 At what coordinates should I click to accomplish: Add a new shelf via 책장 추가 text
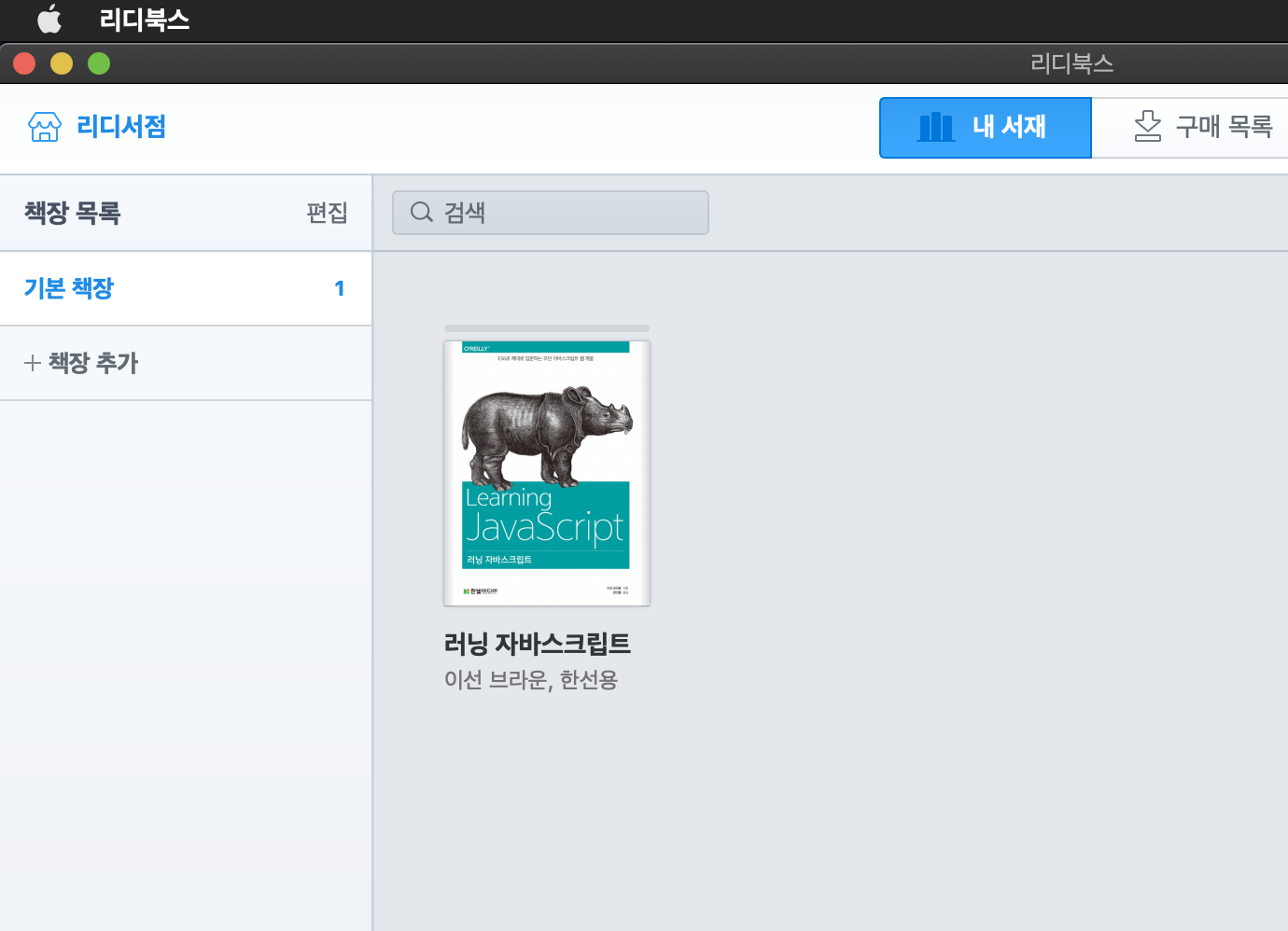[x=93, y=363]
